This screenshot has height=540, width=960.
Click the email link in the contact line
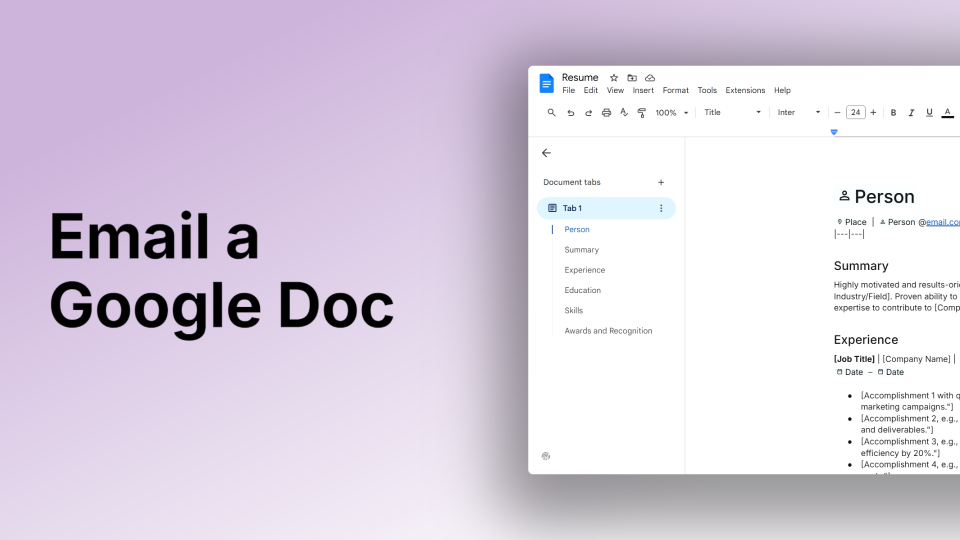[943, 222]
